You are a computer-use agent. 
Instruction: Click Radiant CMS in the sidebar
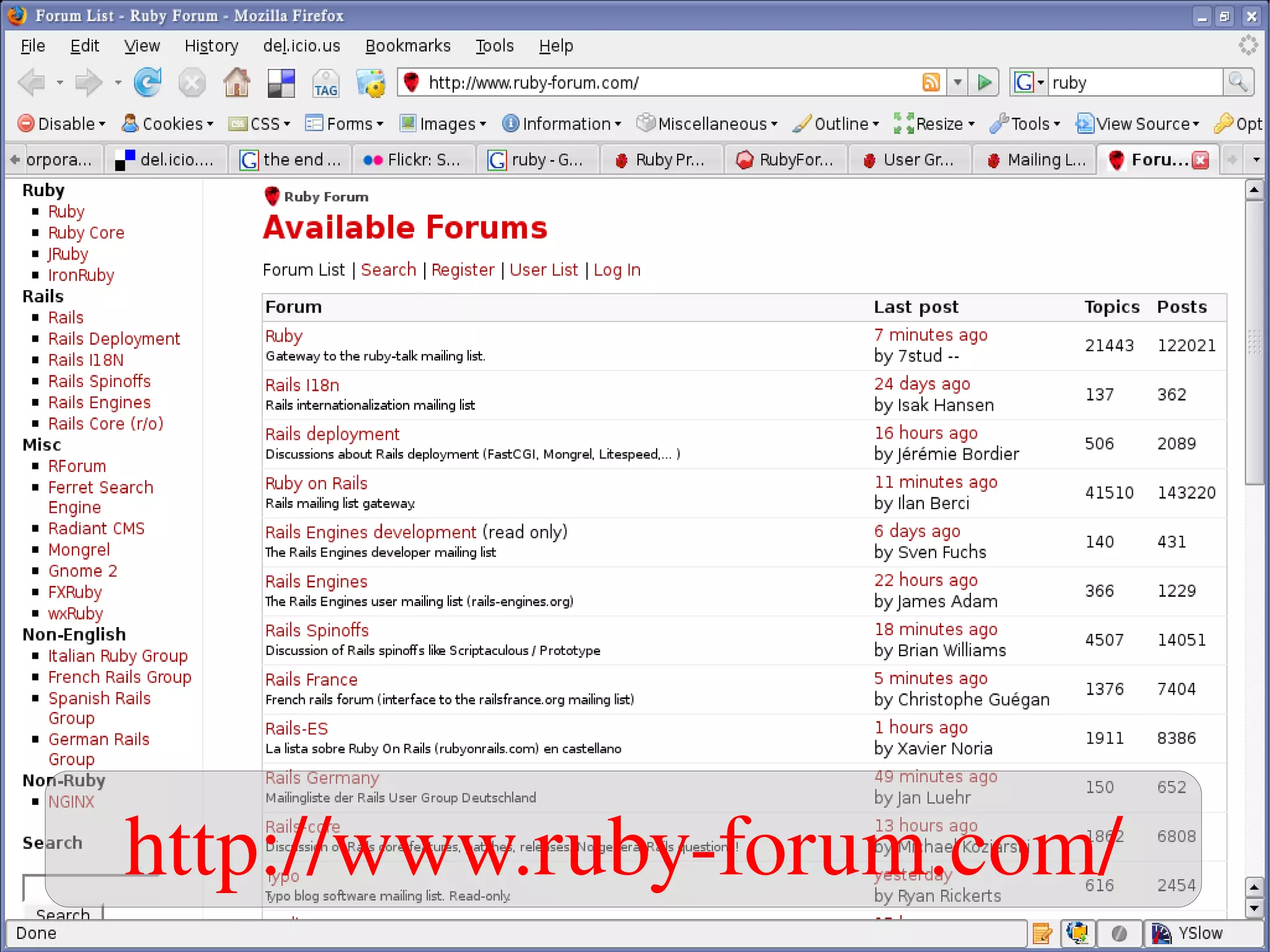96,528
